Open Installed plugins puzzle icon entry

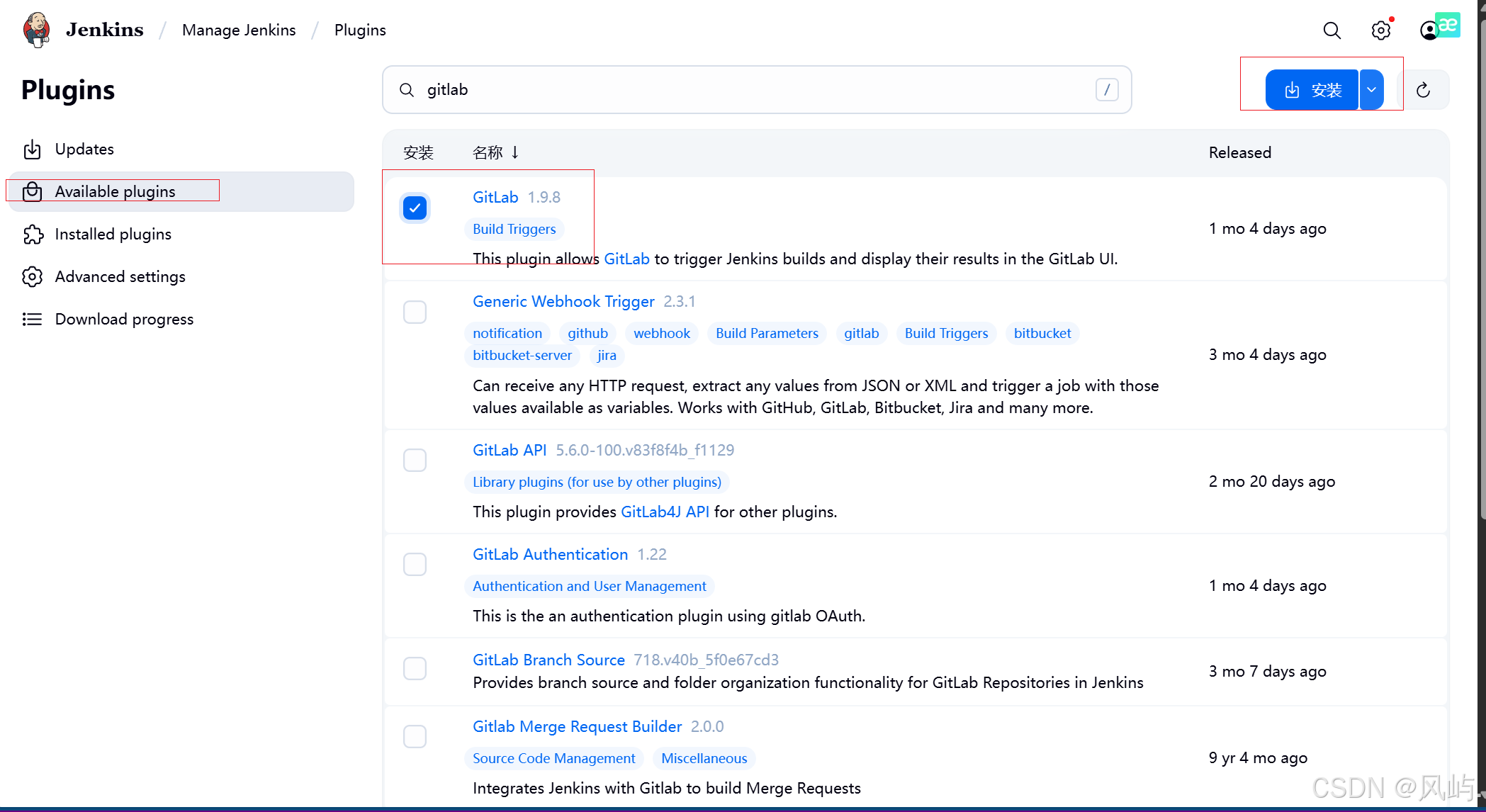coord(113,235)
